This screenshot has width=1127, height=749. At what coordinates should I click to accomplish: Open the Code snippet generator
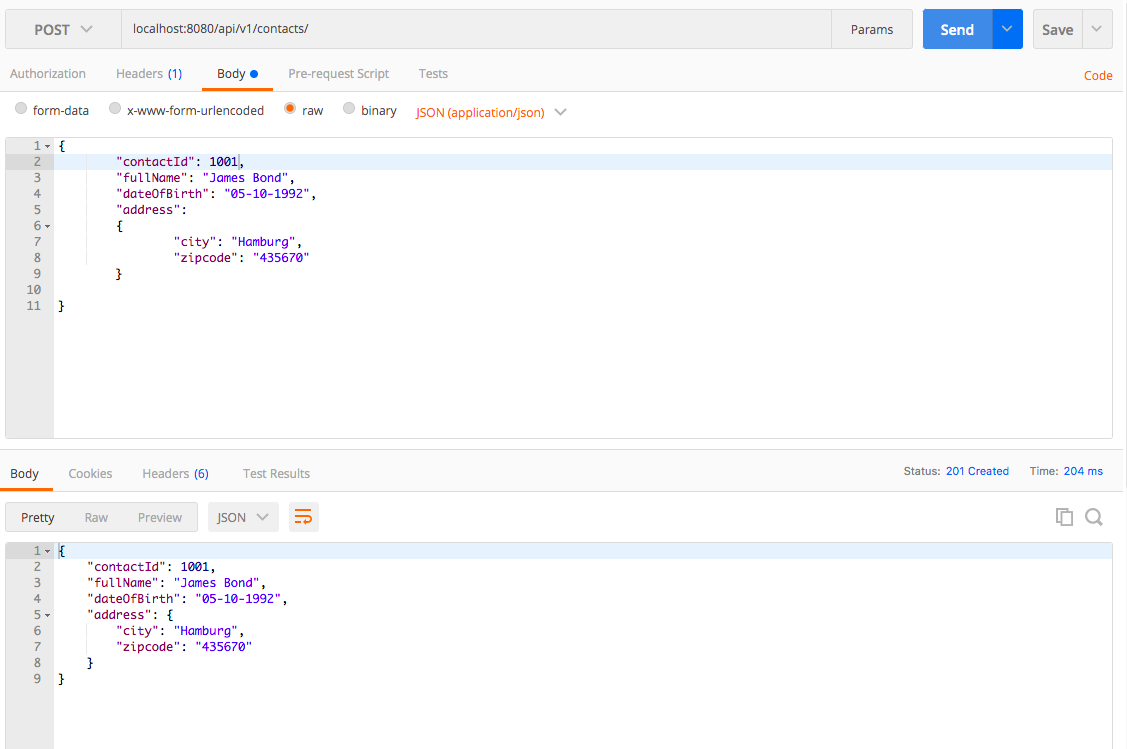[1098, 75]
